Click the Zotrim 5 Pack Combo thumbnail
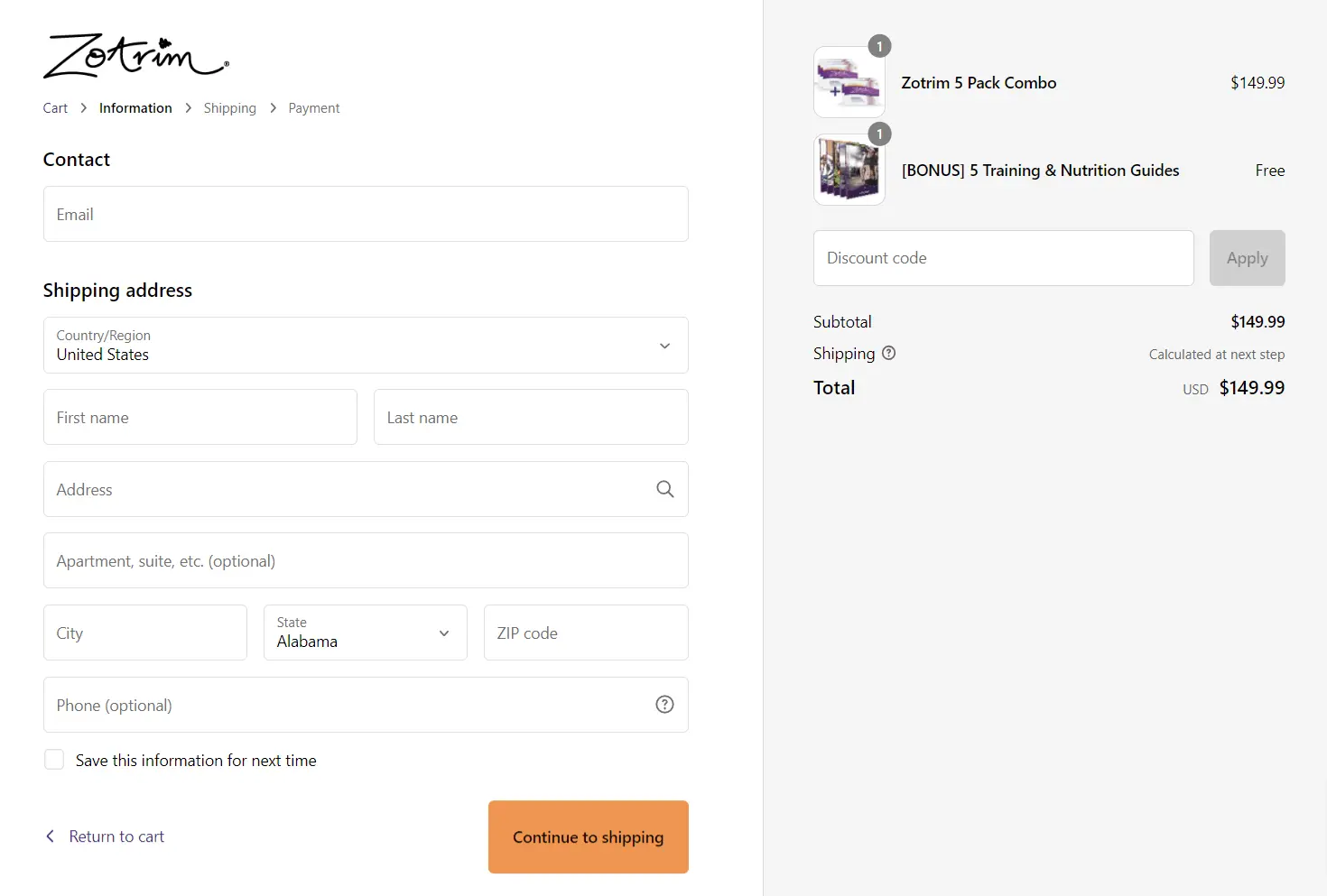Viewport: 1327px width, 896px height. tap(849, 82)
